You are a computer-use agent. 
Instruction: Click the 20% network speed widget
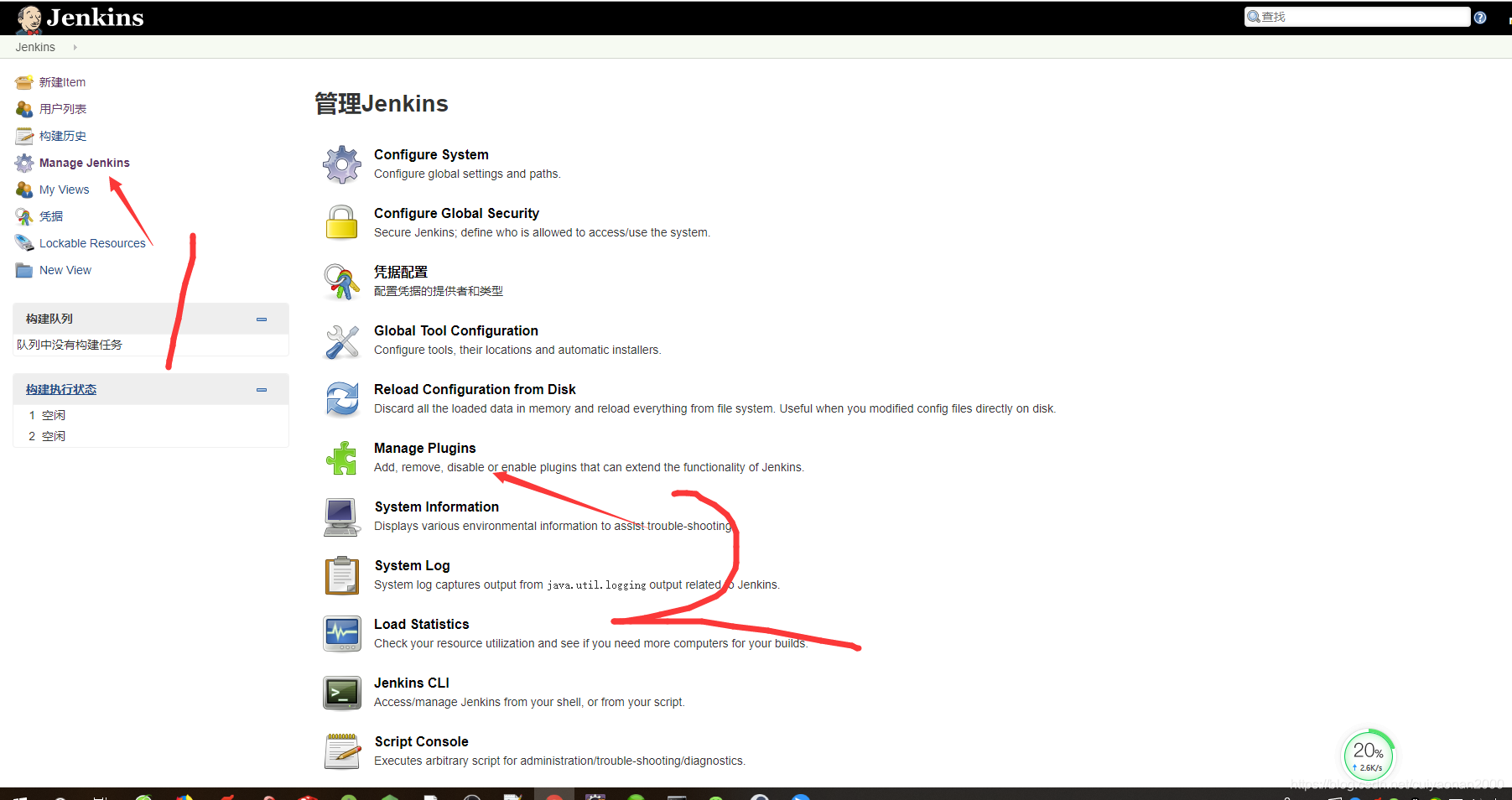coord(1369,756)
